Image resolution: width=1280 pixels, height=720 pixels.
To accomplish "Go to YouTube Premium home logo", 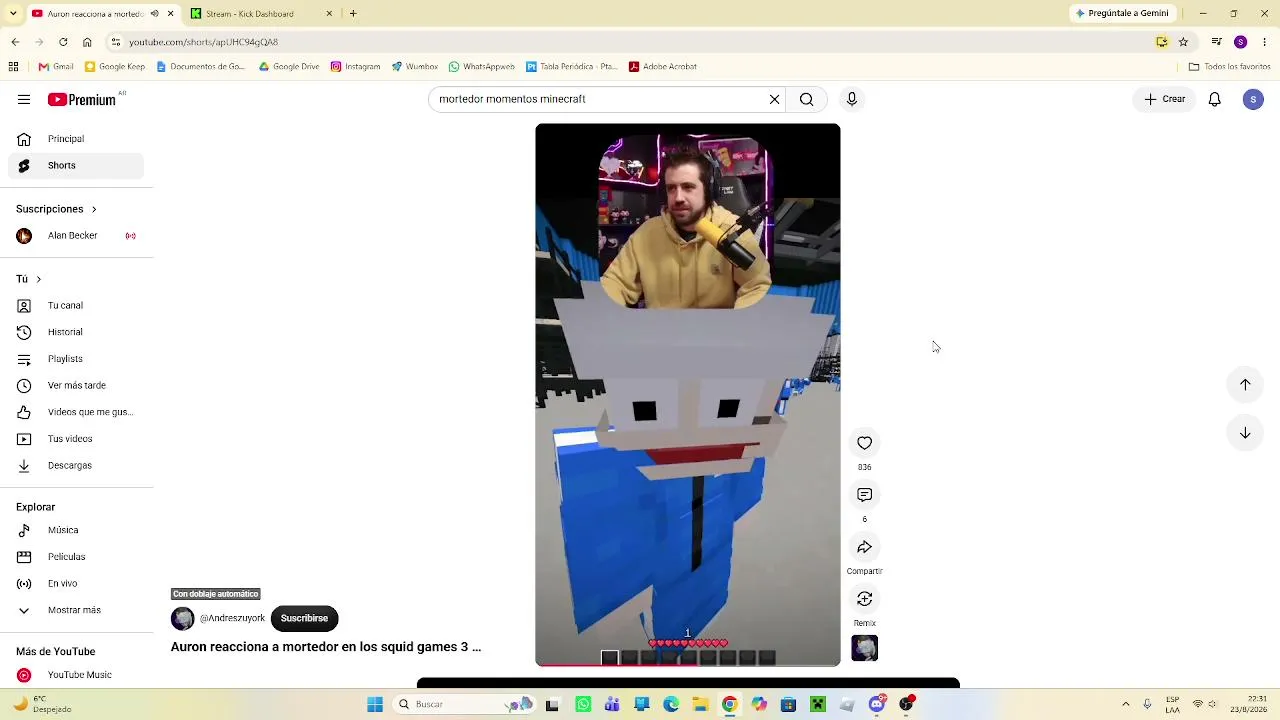I will (x=82, y=99).
